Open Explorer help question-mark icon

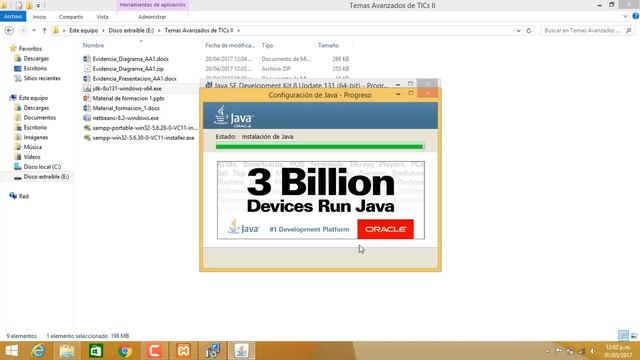636,16
